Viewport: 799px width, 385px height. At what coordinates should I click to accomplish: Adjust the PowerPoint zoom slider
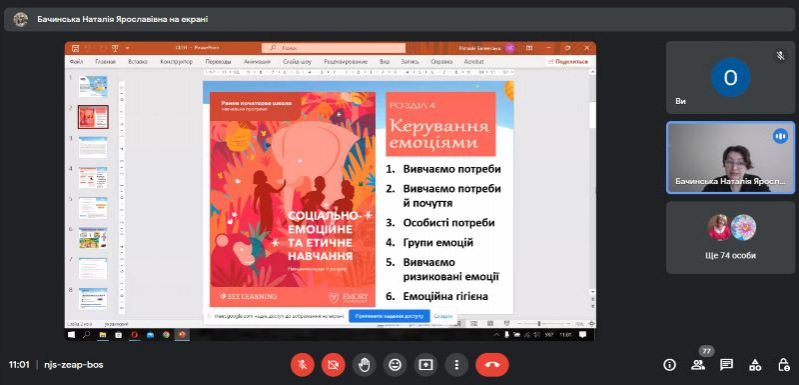pyautogui.click(x=539, y=323)
